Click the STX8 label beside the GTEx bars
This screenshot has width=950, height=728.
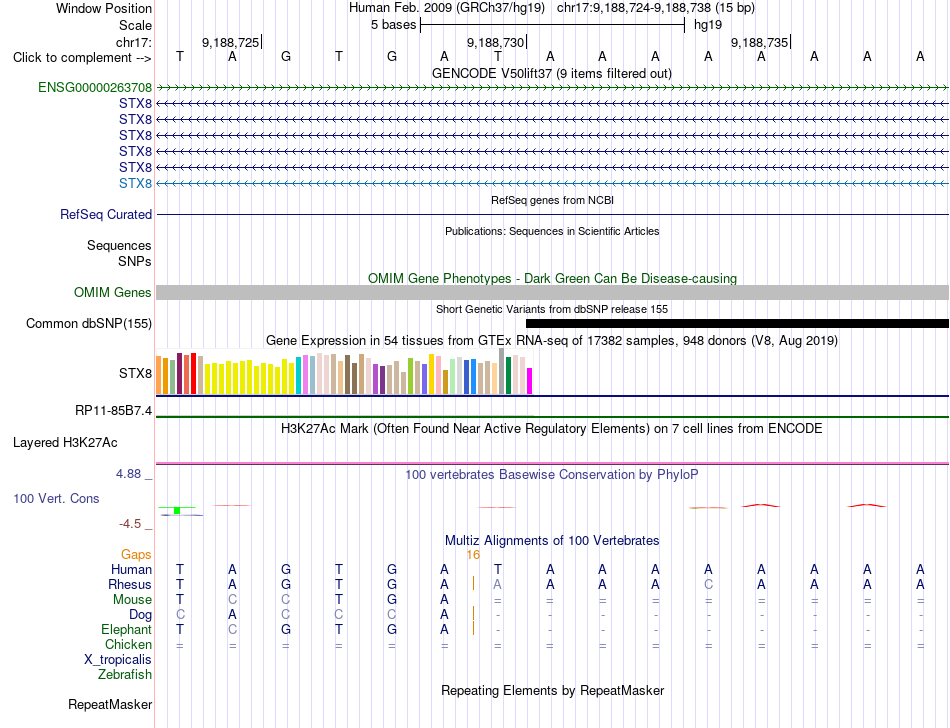coord(135,373)
